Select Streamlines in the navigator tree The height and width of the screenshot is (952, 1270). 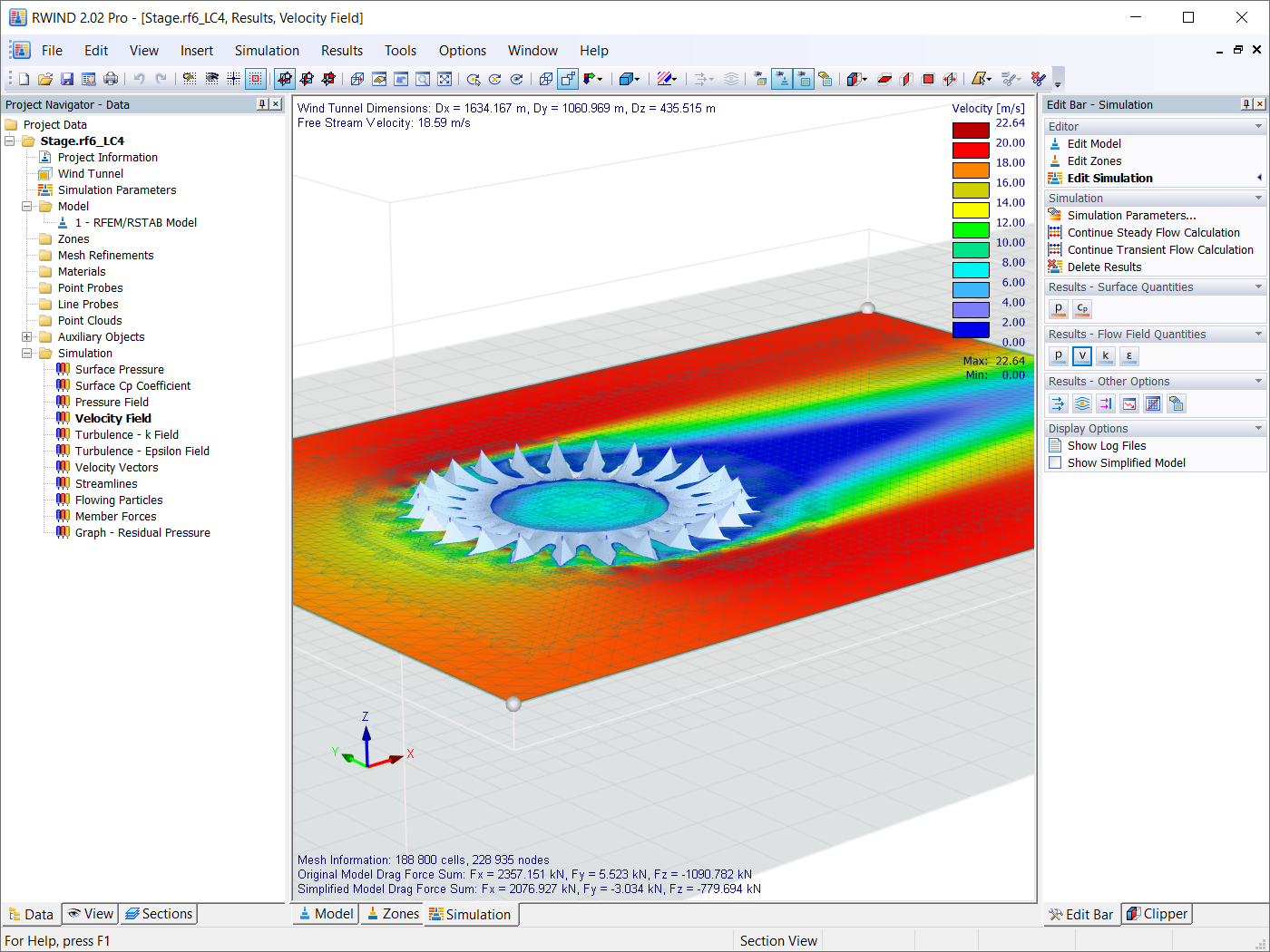point(106,483)
